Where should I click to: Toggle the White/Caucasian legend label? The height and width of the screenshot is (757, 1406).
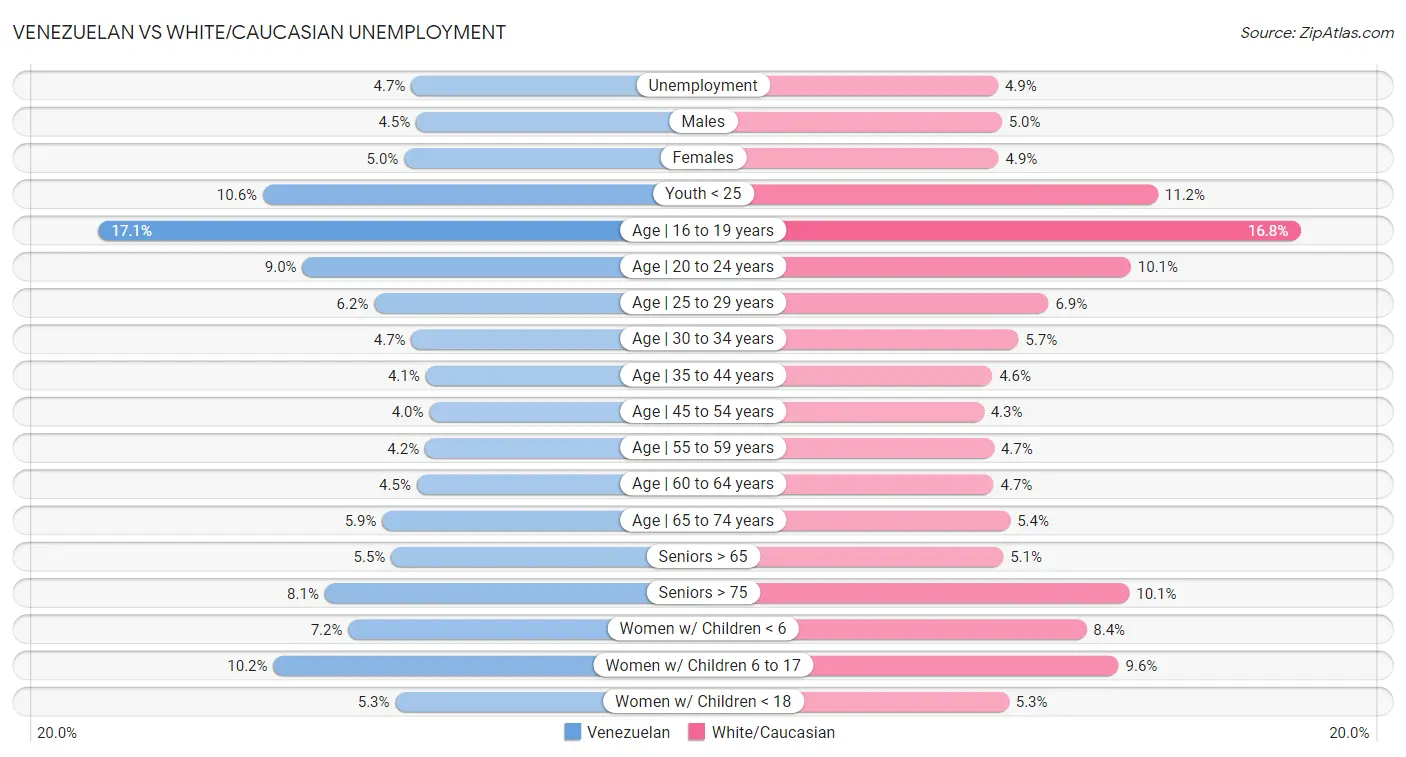(x=772, y=732)
